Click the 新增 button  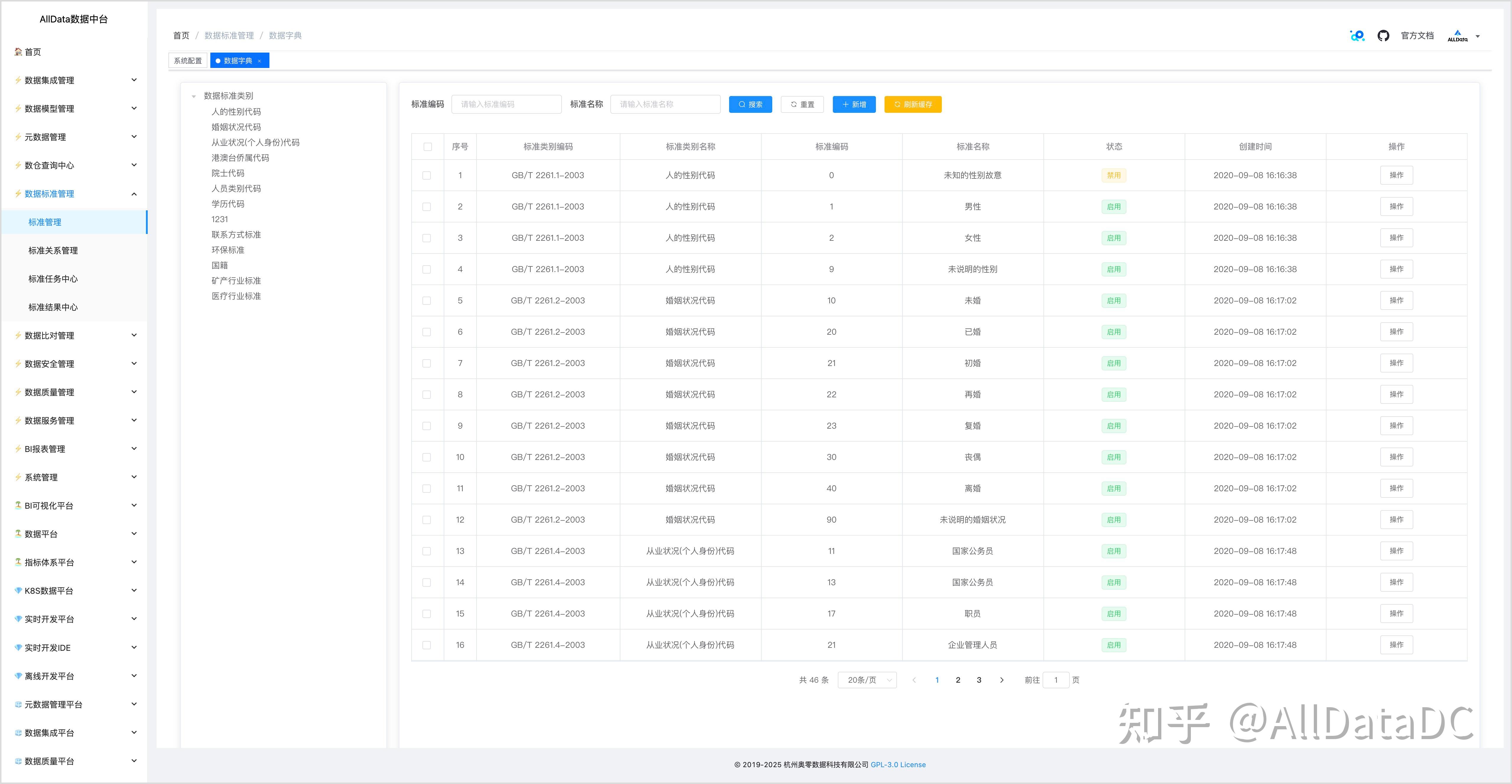click(x=853, y=105)
